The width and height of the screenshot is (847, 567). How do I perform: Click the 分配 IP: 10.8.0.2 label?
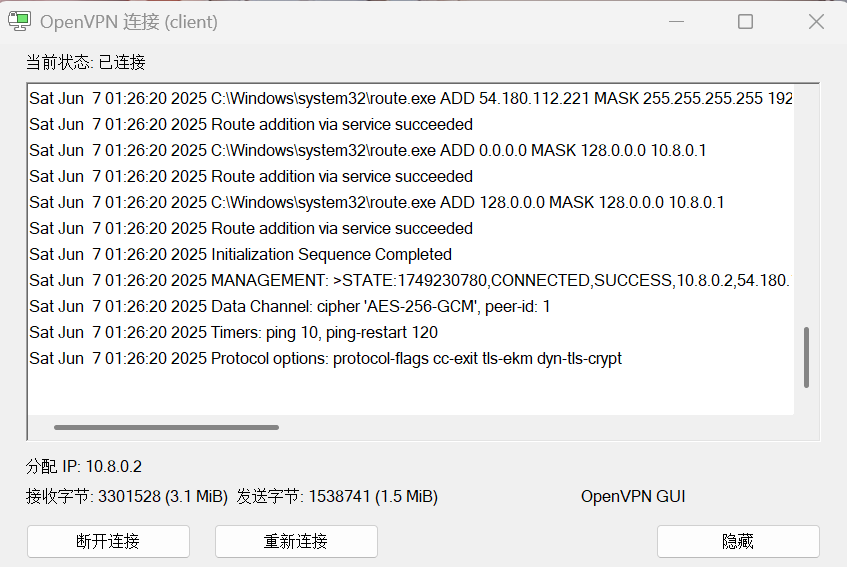84,466
